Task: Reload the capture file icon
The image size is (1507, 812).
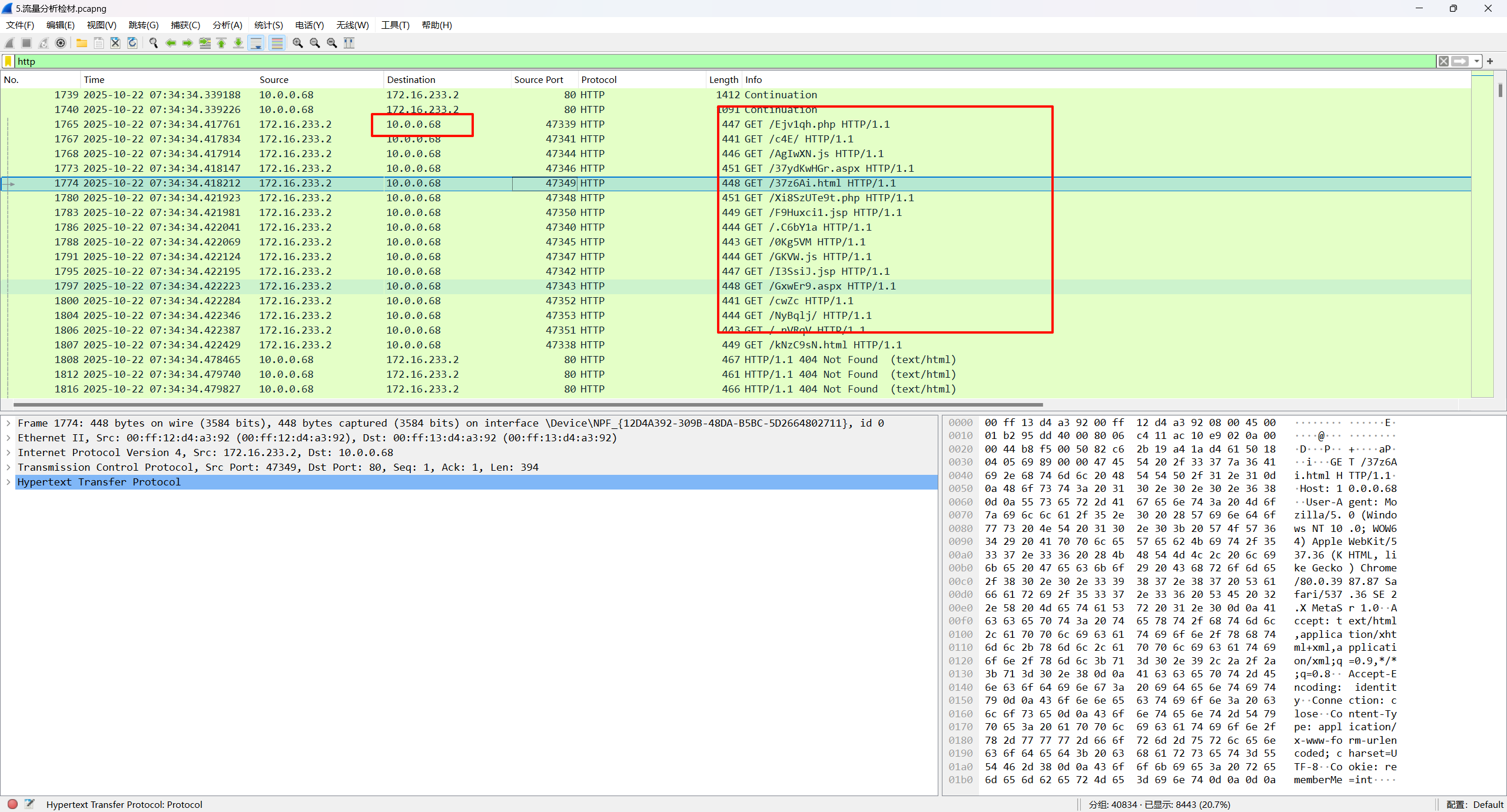Action: [132, 43]
